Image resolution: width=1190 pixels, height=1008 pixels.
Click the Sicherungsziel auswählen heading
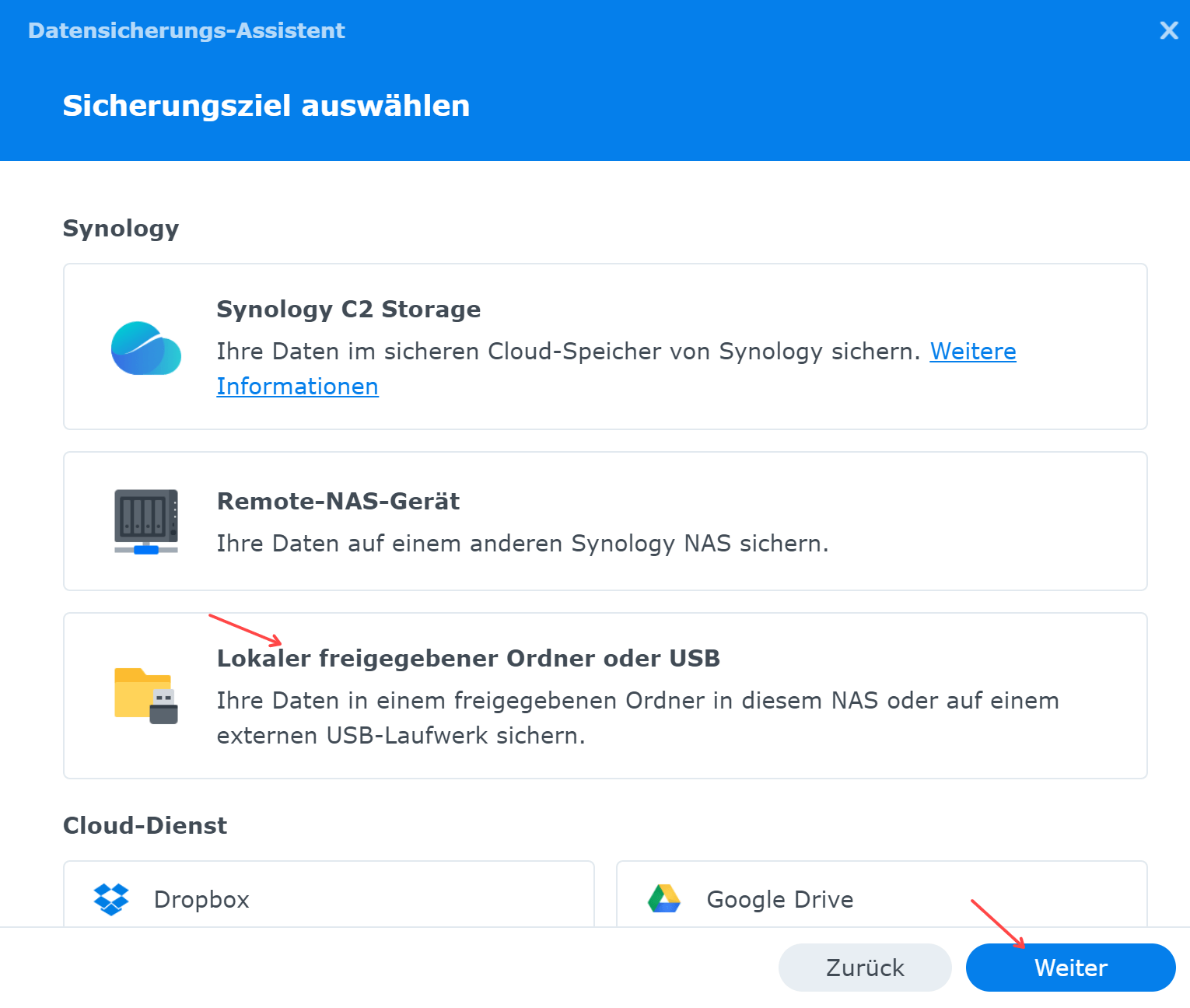[266, 106]
